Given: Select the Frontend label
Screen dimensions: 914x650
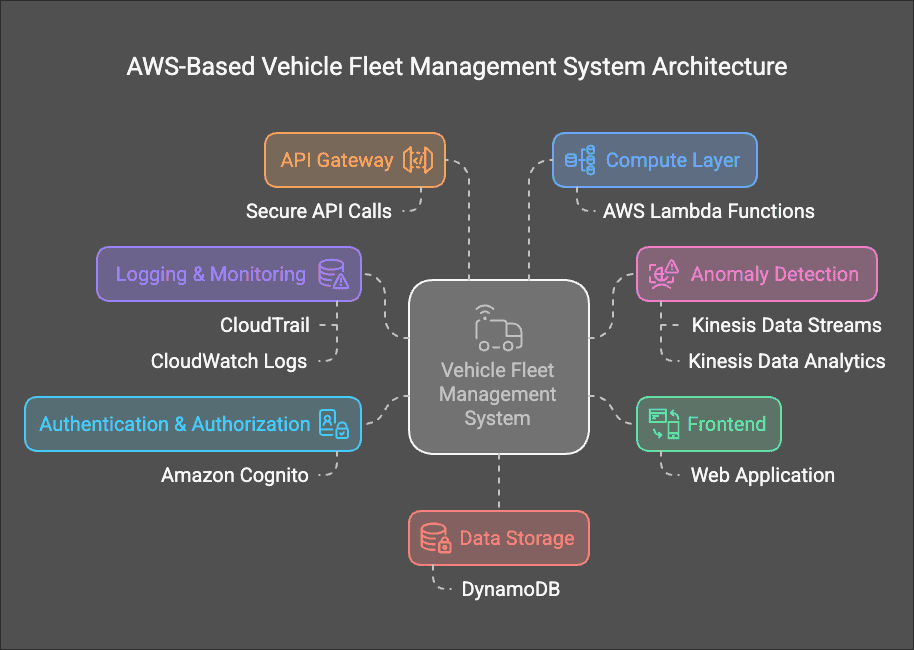Looking at the screenshot, I should pos(726,424).
